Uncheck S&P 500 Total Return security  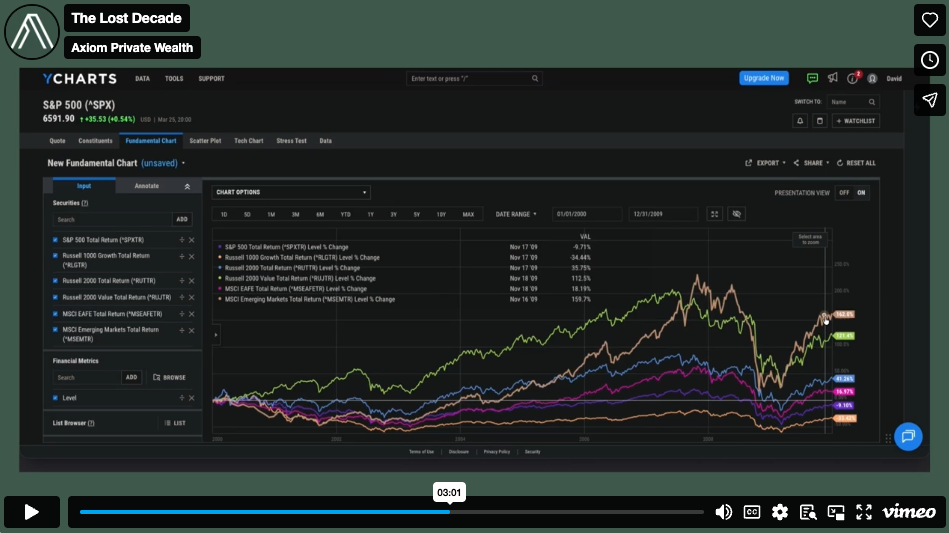[x=56, y=240]
